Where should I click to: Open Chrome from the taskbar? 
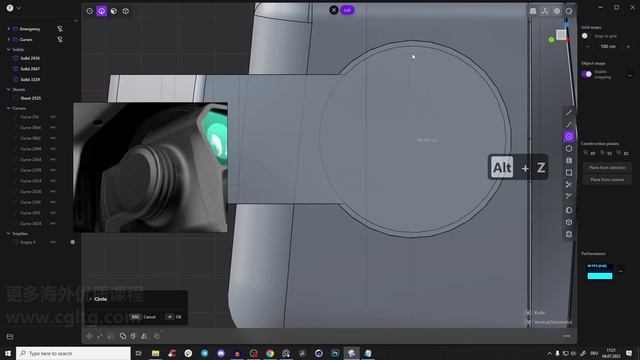point(270,353)
